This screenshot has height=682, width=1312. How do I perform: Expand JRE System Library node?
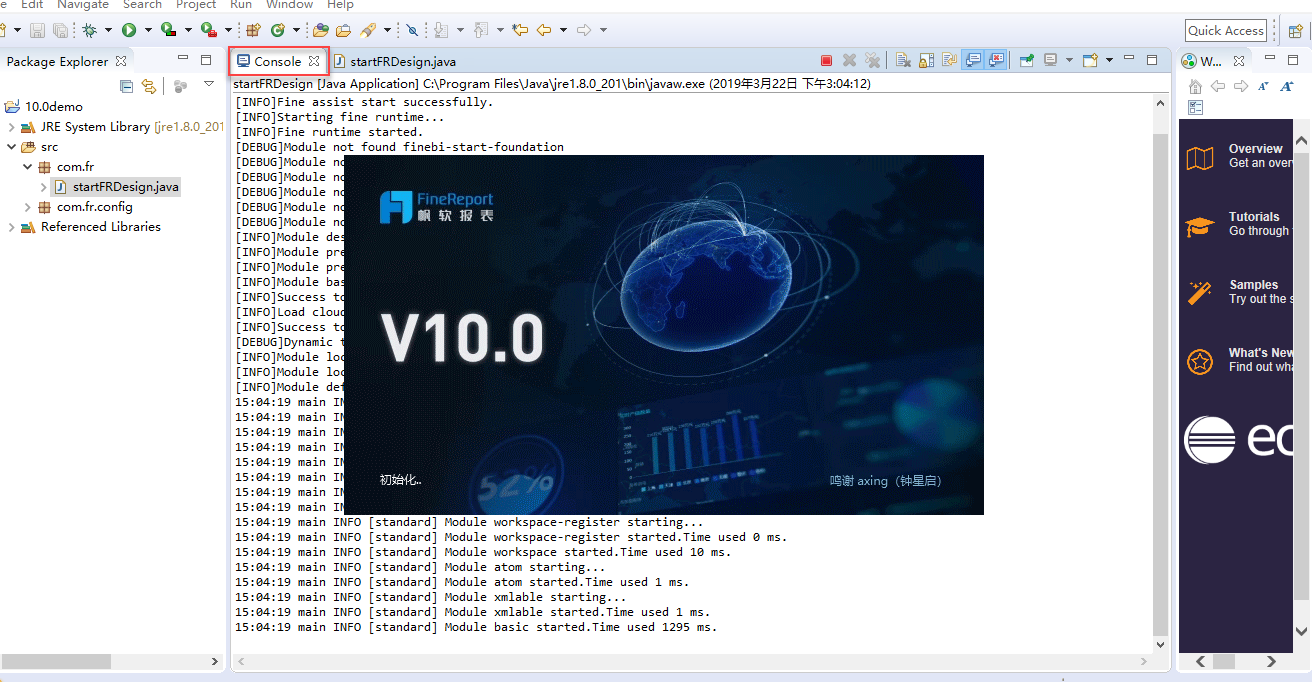point(12,127)
